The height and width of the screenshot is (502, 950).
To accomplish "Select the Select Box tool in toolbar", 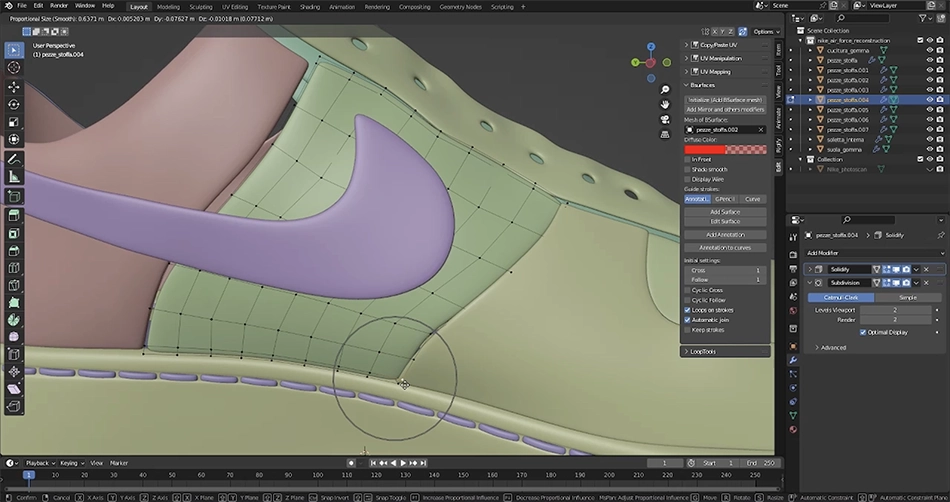I will pos(14,50).
